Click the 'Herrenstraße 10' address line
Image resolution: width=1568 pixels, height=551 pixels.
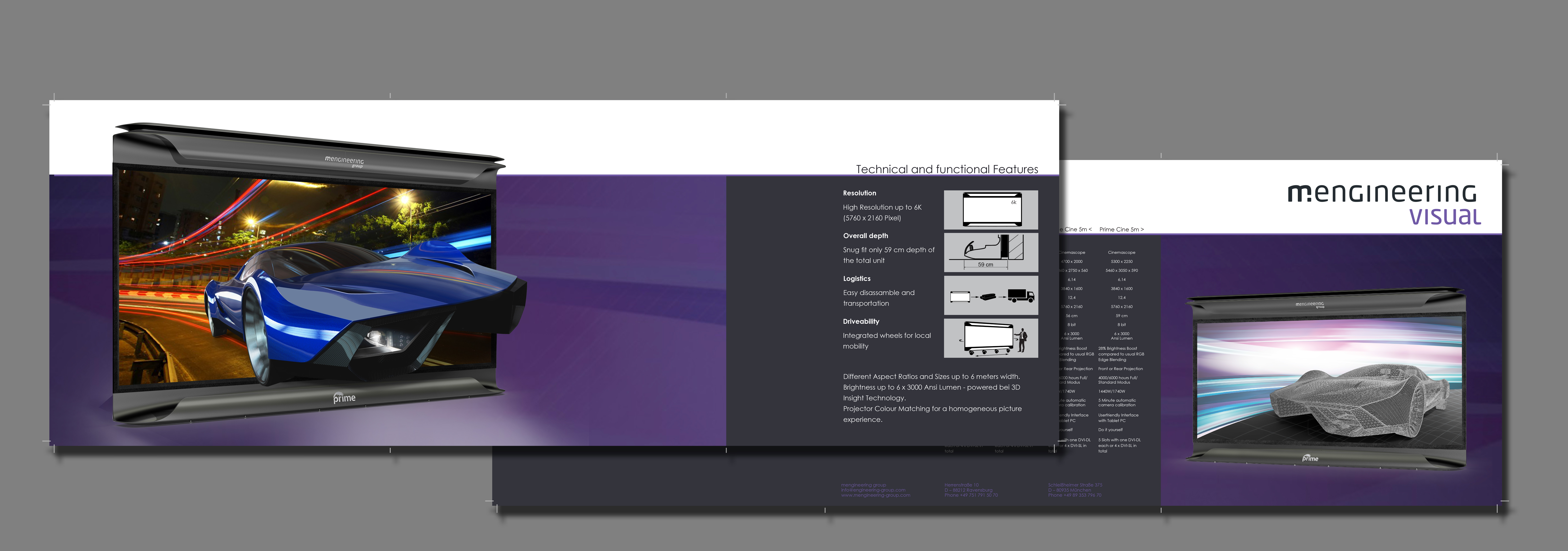point(962,485)
